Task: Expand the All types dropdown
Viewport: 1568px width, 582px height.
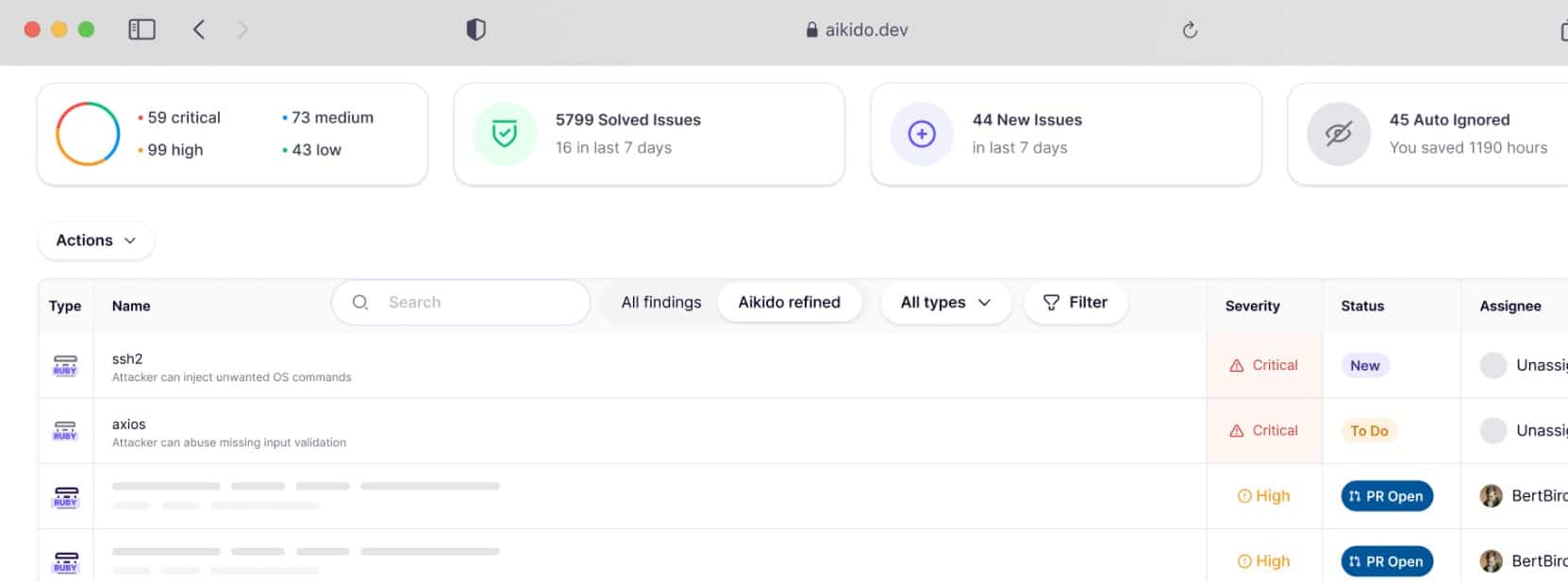Action: click(945, 303)
